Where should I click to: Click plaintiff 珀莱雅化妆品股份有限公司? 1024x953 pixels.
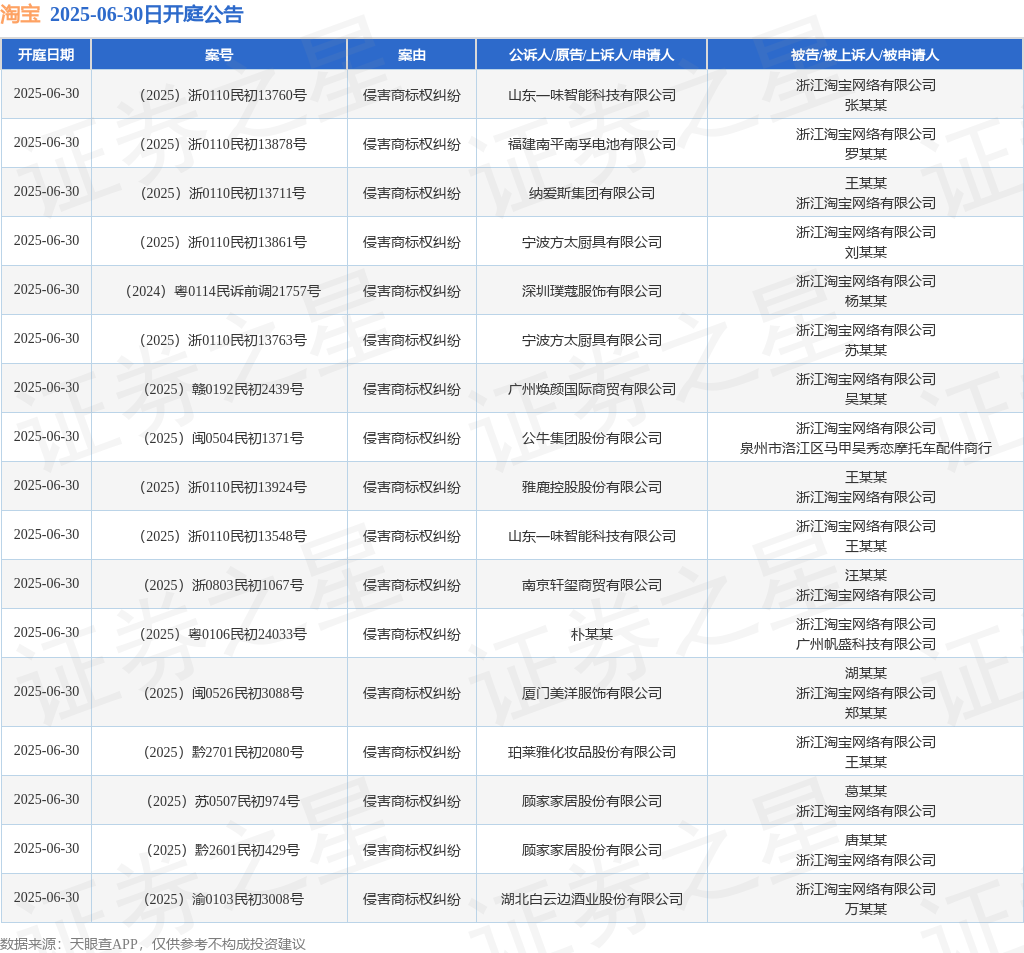(x=592, y=752)
